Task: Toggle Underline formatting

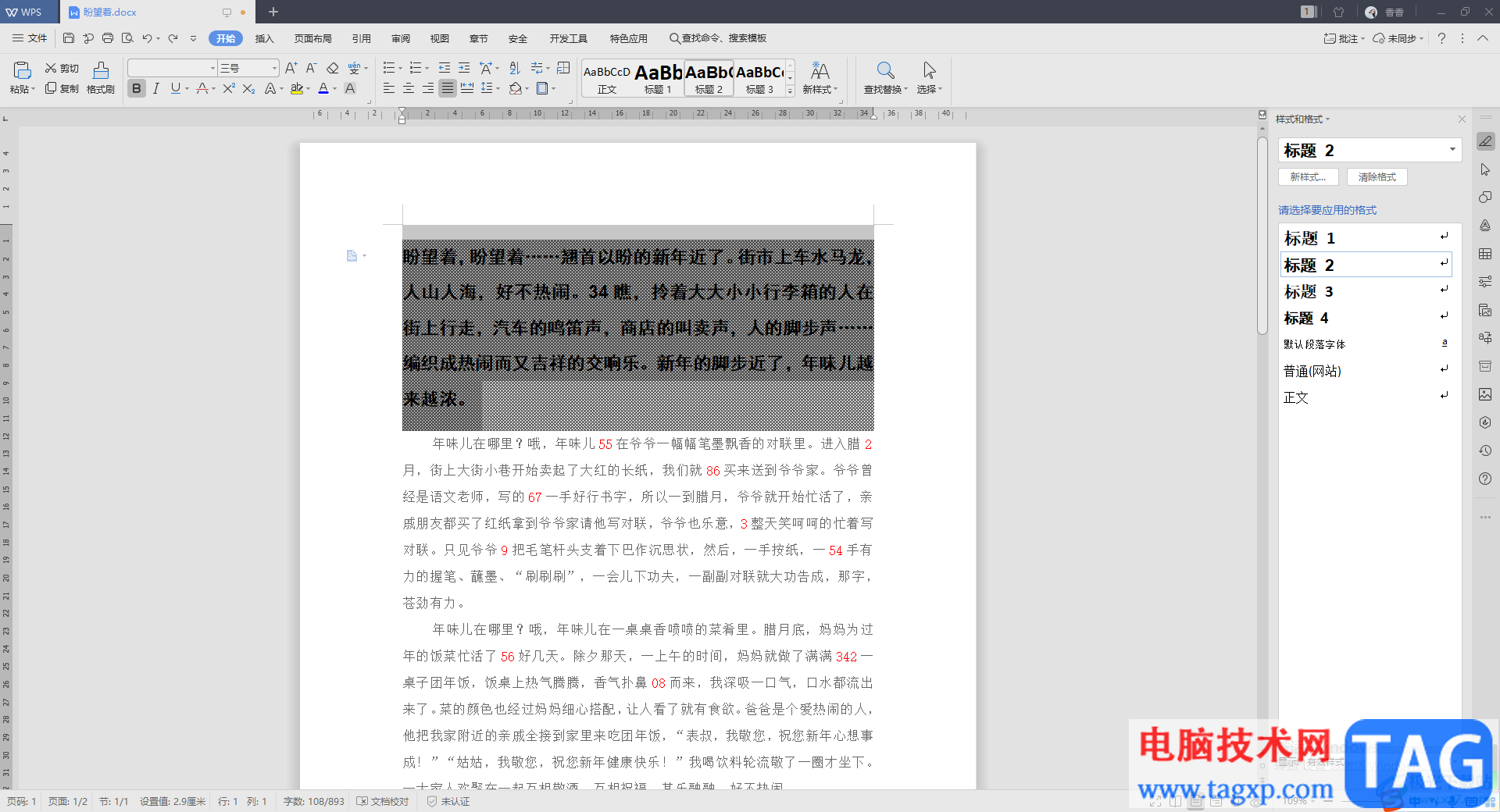Action: tap(175, 88)
